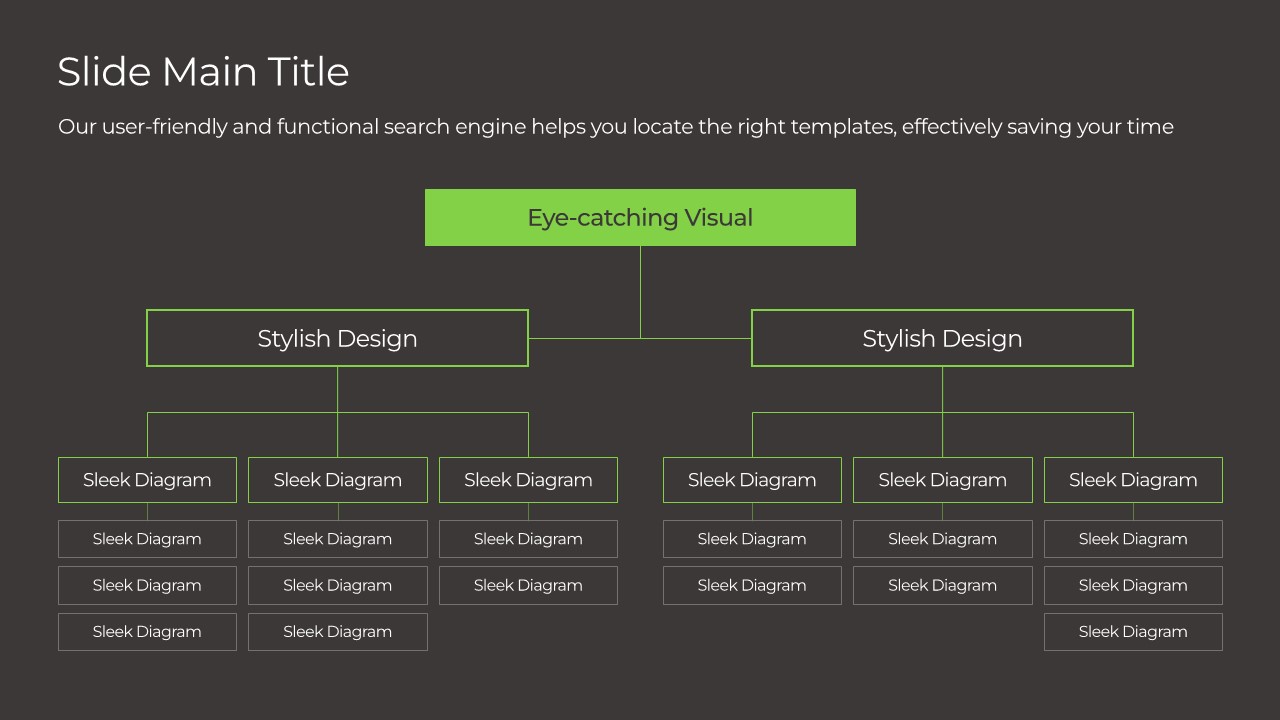Select the green 'Eye-catching Visual' box
The image size is (1280, 720).
tap(640, 217)
